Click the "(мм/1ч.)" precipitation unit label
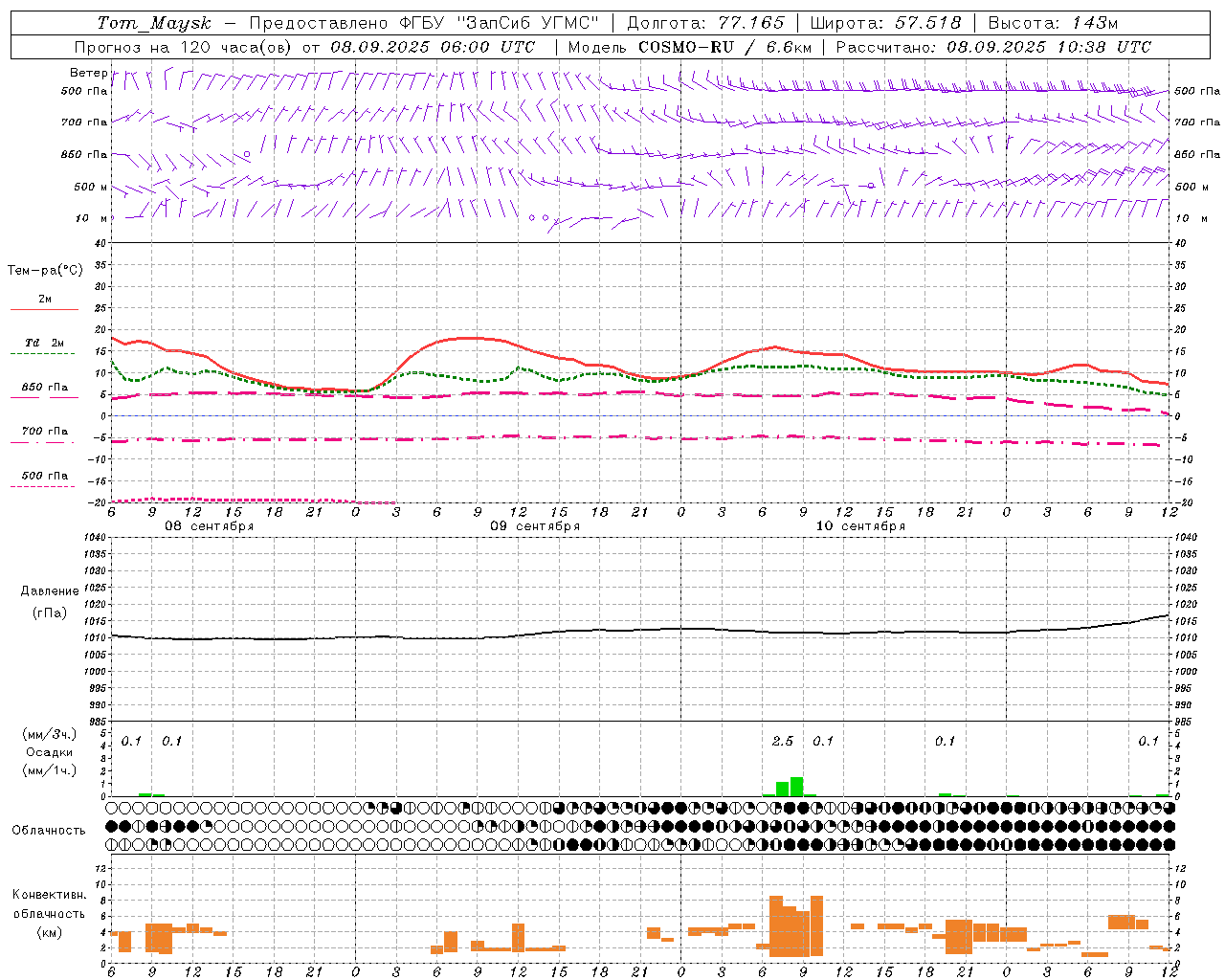Screen dimensions: 1225x980 50,770
